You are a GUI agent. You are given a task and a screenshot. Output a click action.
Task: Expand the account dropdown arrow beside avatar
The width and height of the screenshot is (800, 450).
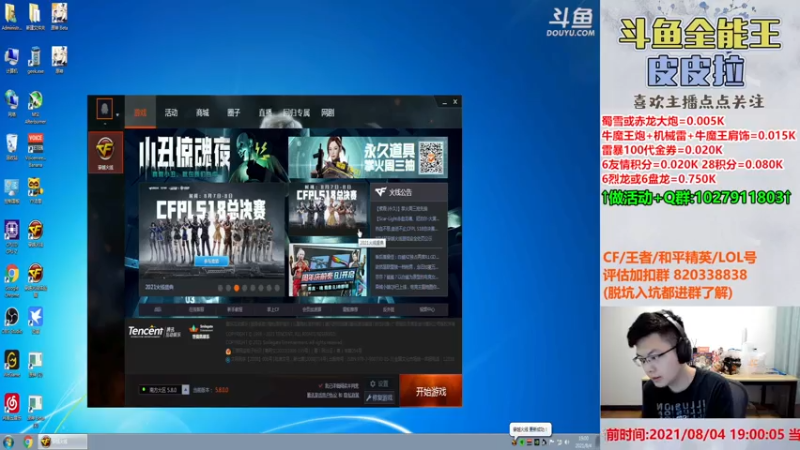tap(117, 114)
